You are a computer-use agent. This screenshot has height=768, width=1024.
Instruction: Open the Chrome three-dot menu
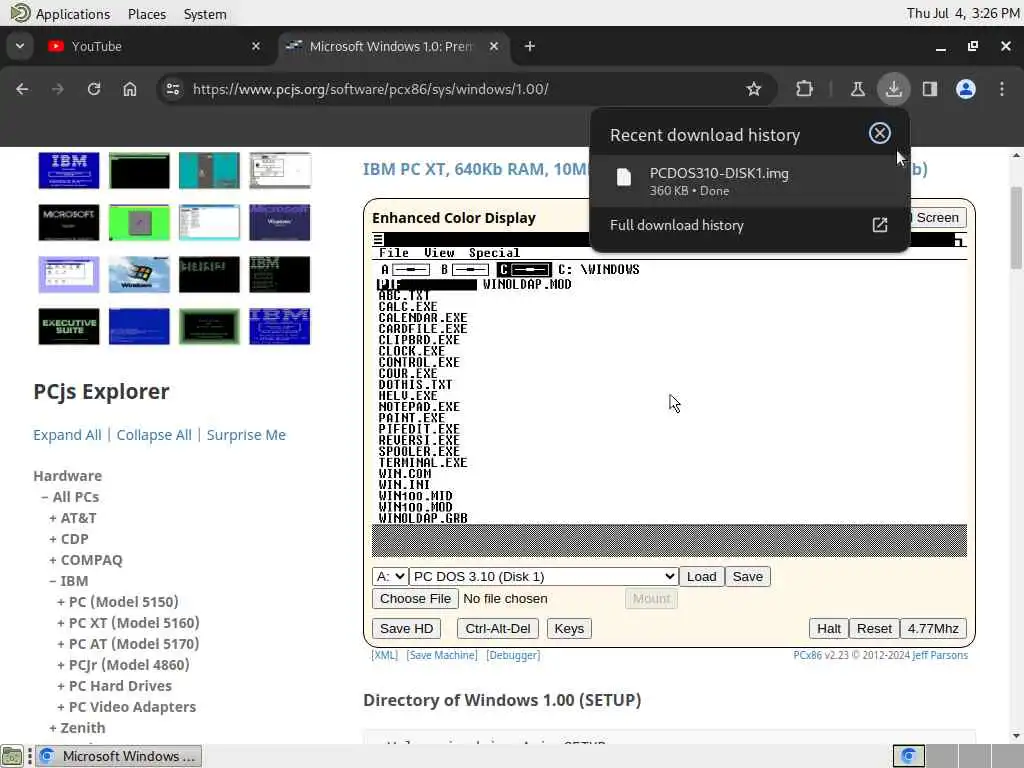tap(1002, 89)
